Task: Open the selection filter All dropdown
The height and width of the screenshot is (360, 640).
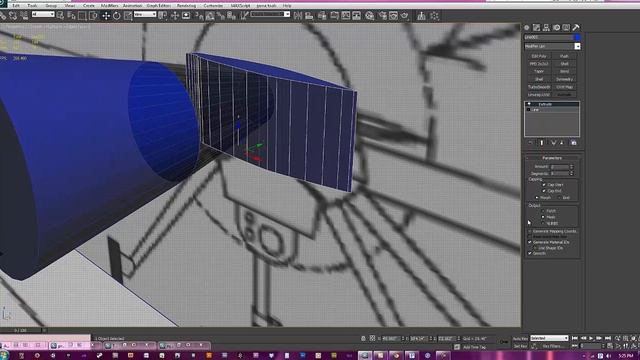Action: pyautogui.click(x=43, y=14)
